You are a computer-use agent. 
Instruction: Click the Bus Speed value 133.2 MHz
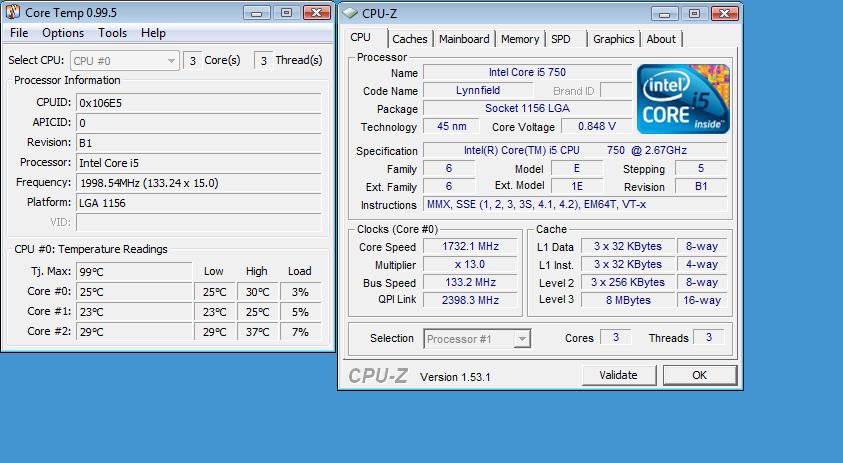(470, 282)
